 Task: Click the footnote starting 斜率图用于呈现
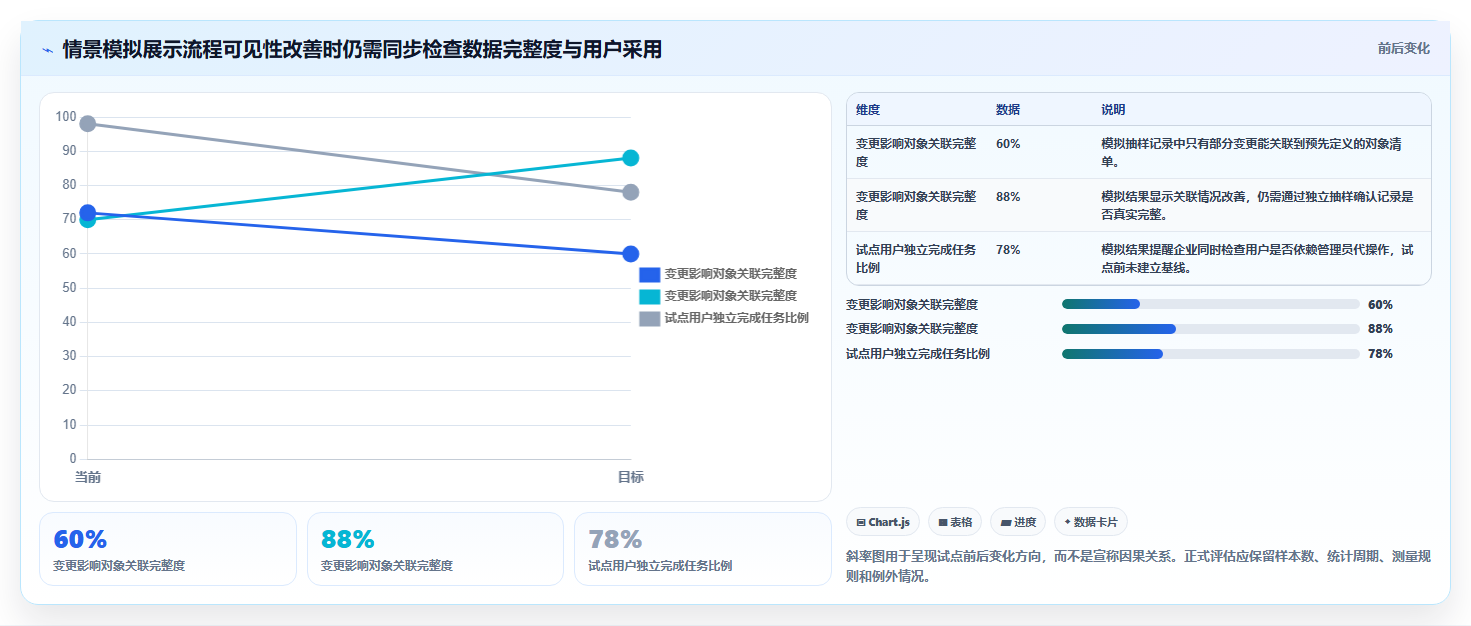1138,566
